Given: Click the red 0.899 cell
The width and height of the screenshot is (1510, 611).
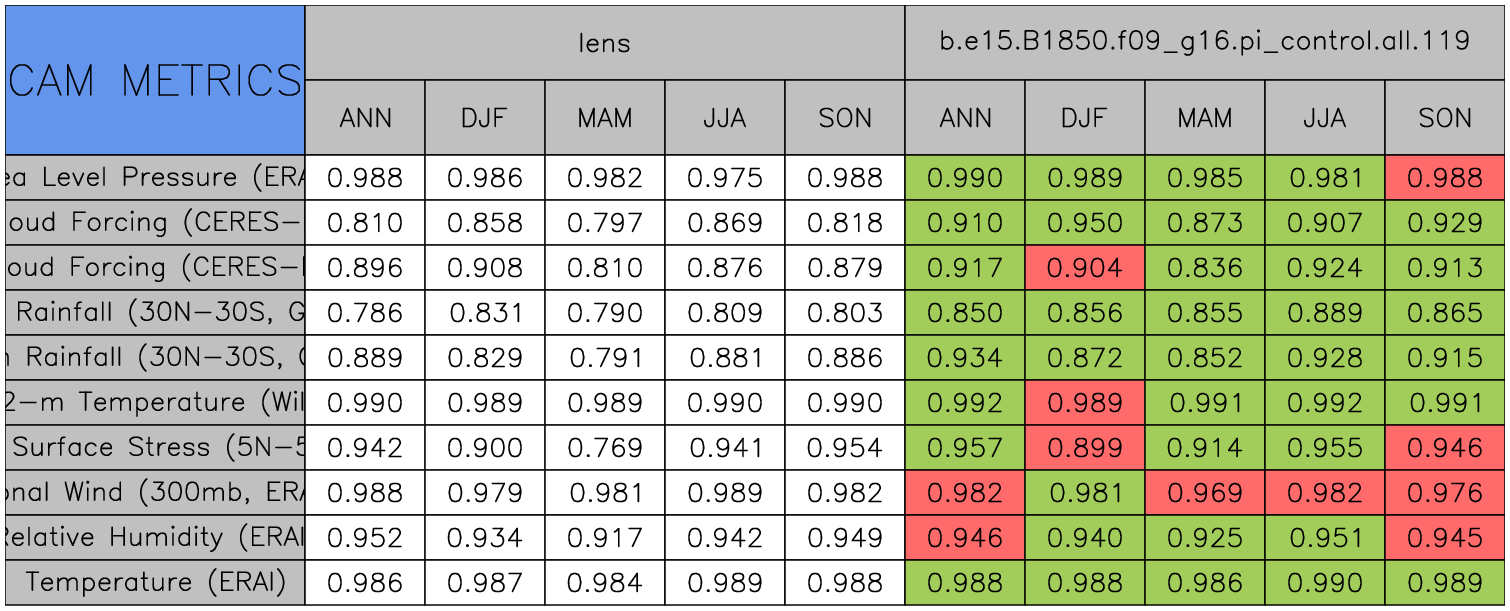Looking at the screenshot, I should (1084, 447).
